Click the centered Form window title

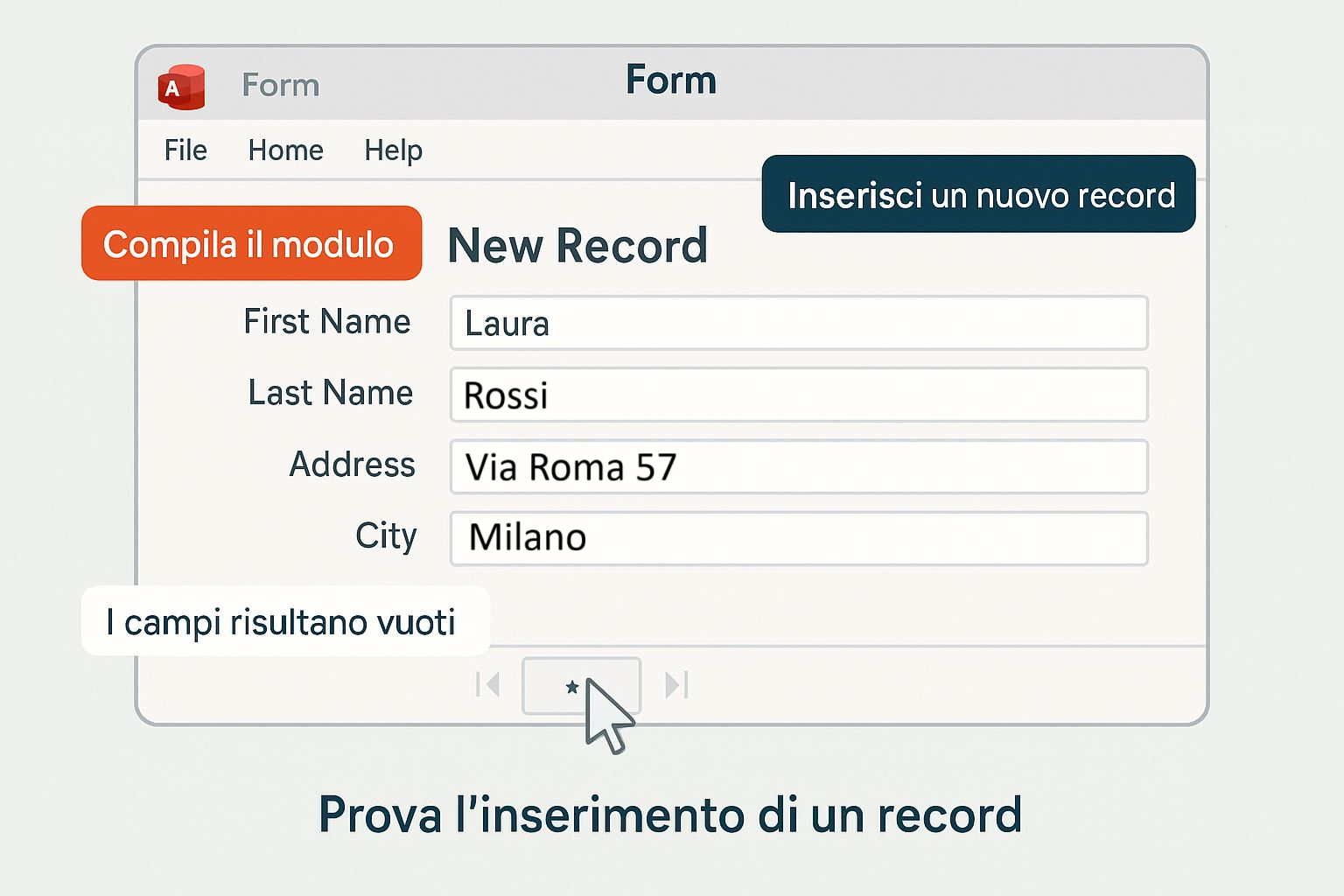point(671,80)
